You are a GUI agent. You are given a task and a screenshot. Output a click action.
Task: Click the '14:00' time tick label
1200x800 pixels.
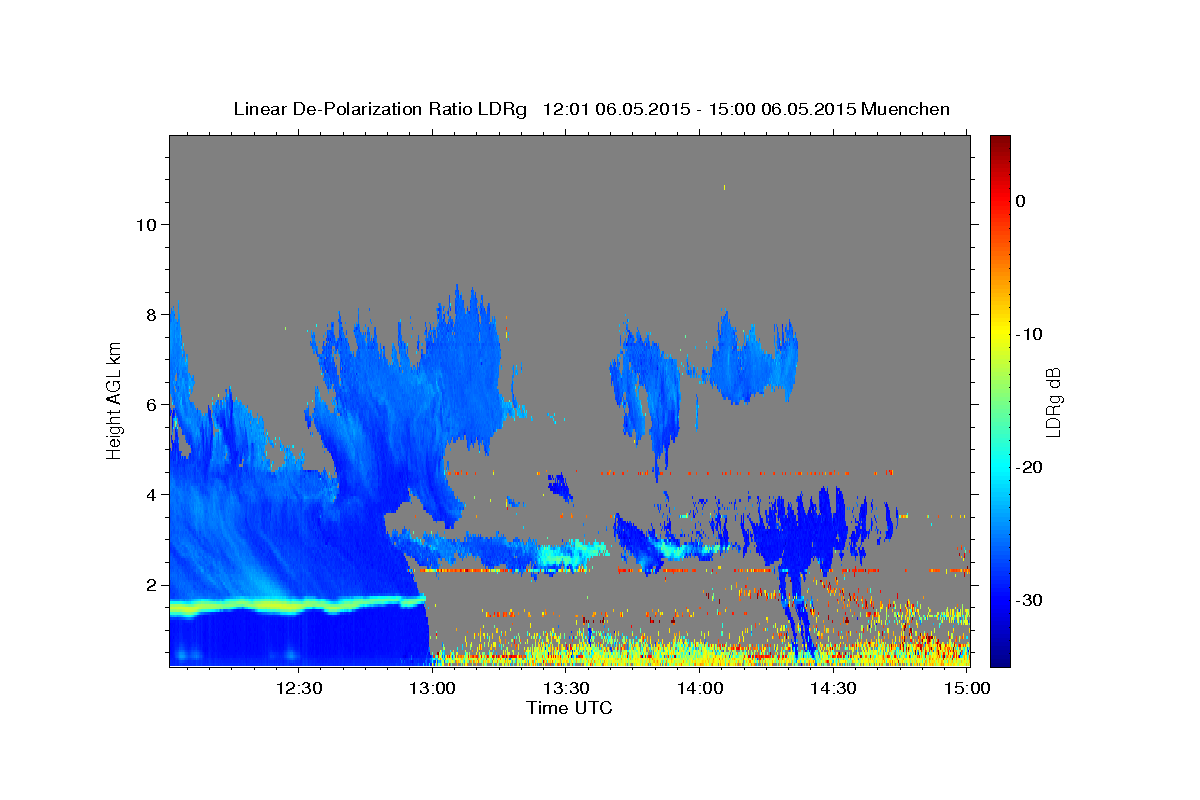[x=700, y=688]
